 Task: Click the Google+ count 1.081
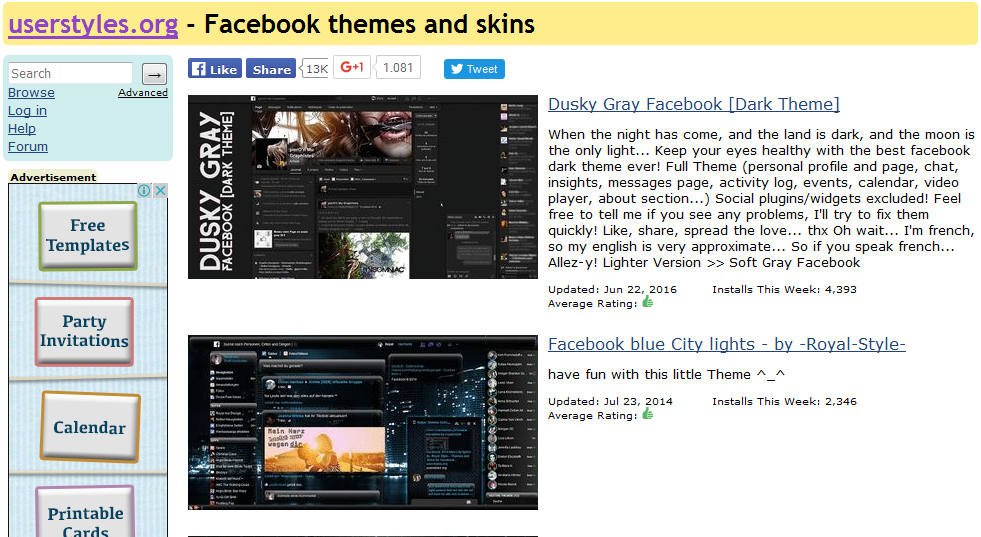[x=398, y=68]
